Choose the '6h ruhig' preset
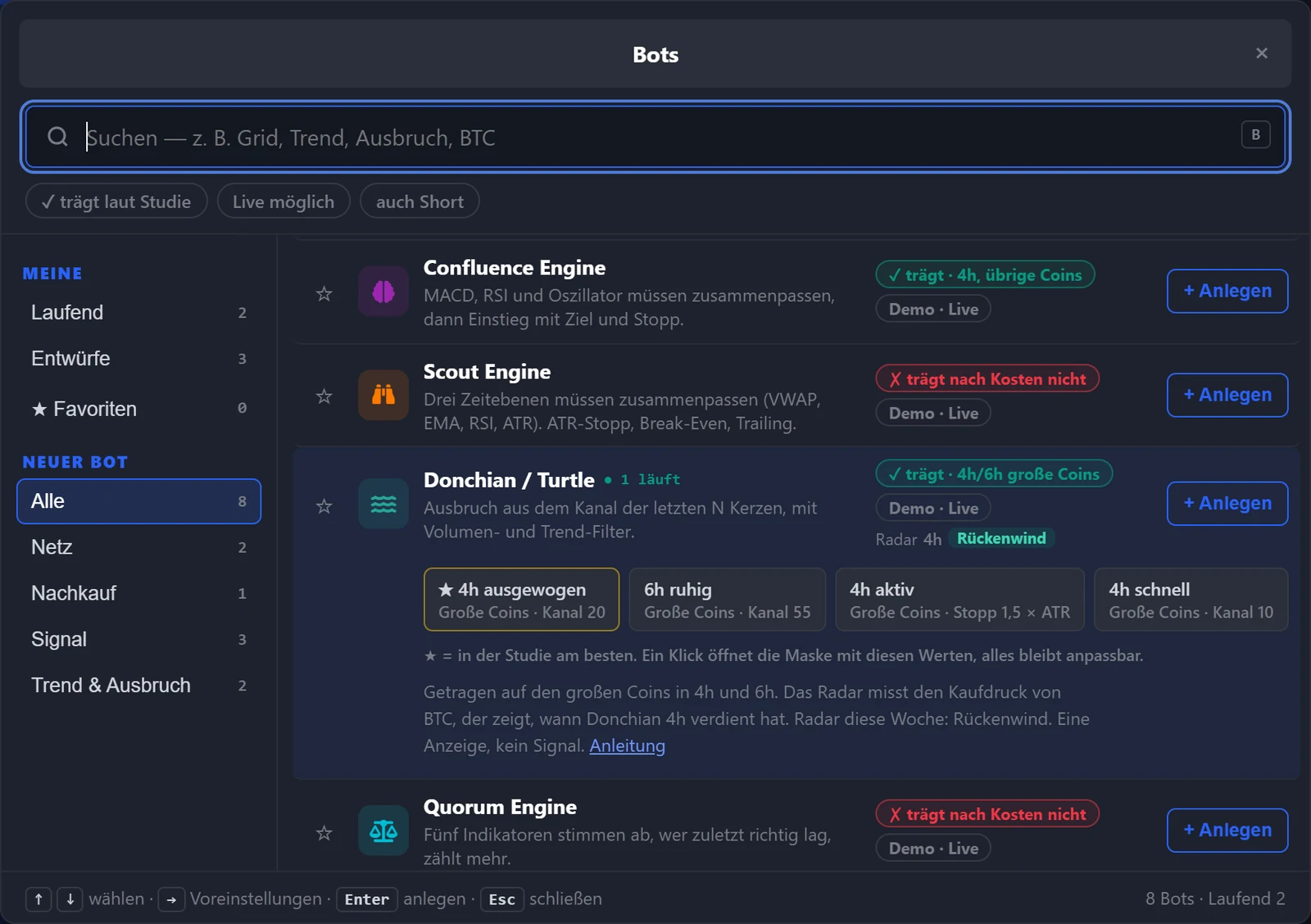This screenshot has height=924, width=1311. pos(727,600)
